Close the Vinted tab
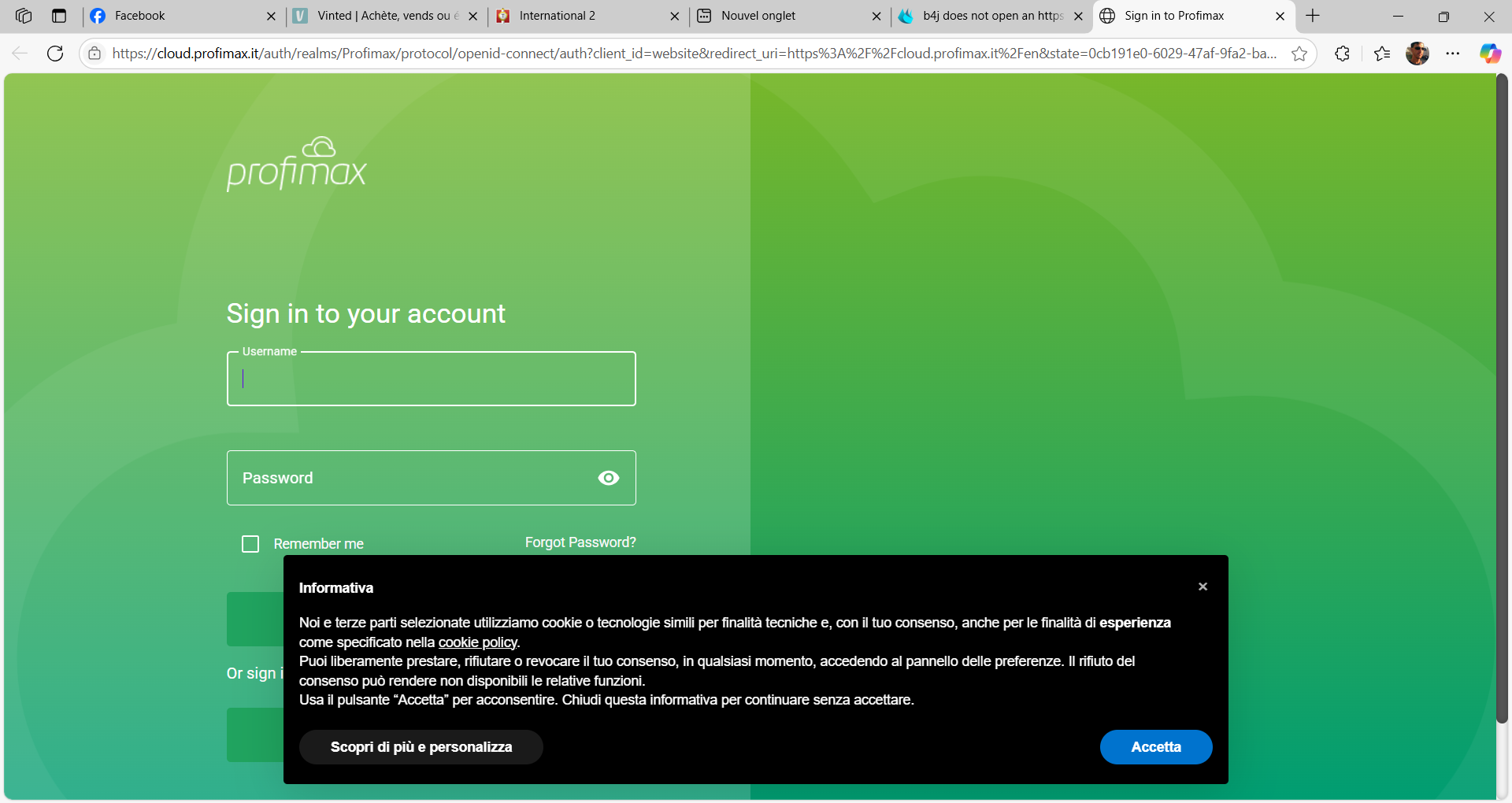The image size is (1512, 803). tap(472, 16)
